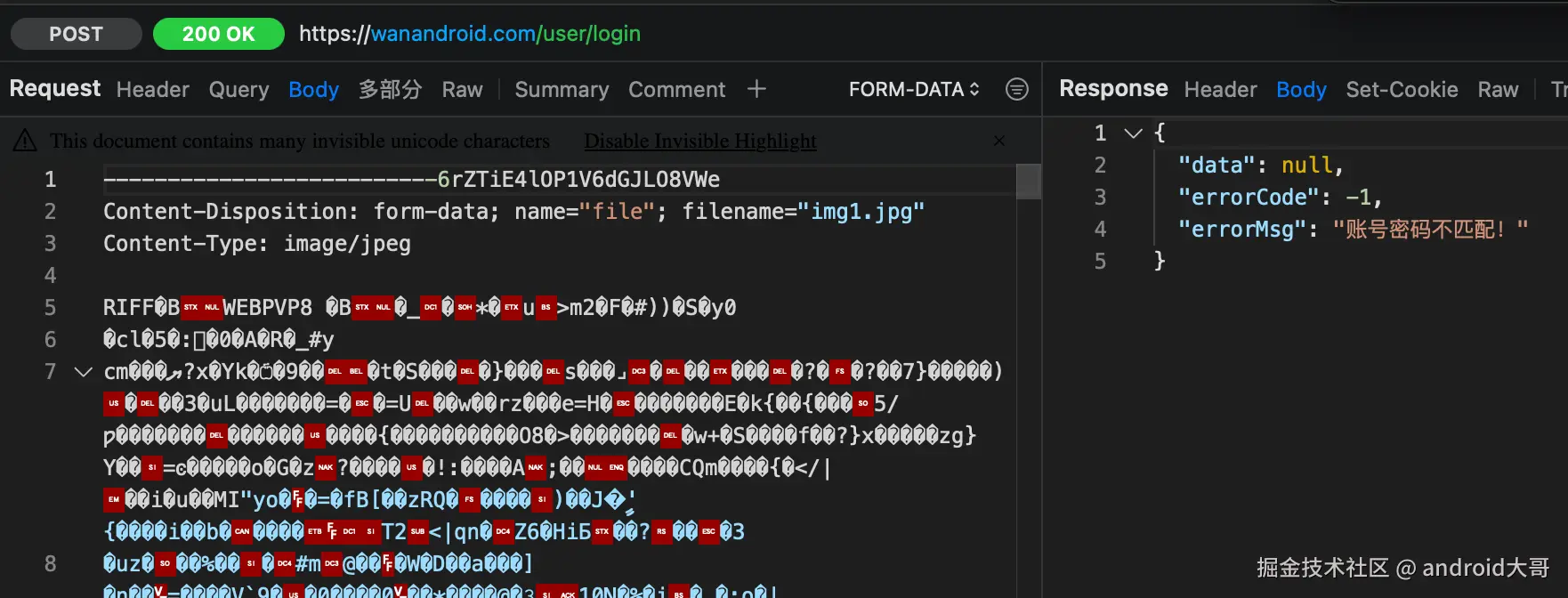Open the wanandroid.com/user/login URL

pyautogui.click(x=469, y=34)
